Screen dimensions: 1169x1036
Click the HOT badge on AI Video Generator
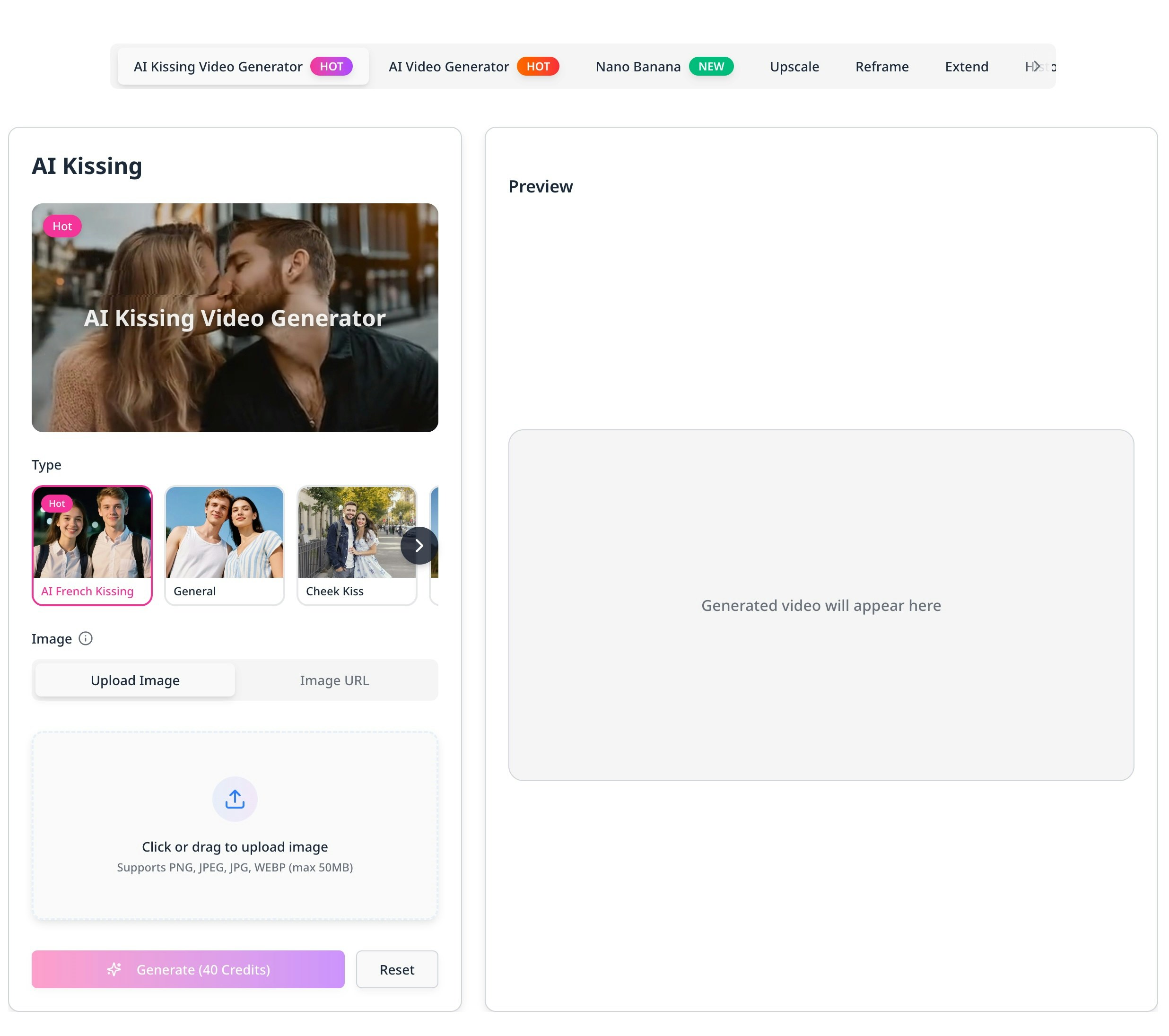tap(538, 66)
